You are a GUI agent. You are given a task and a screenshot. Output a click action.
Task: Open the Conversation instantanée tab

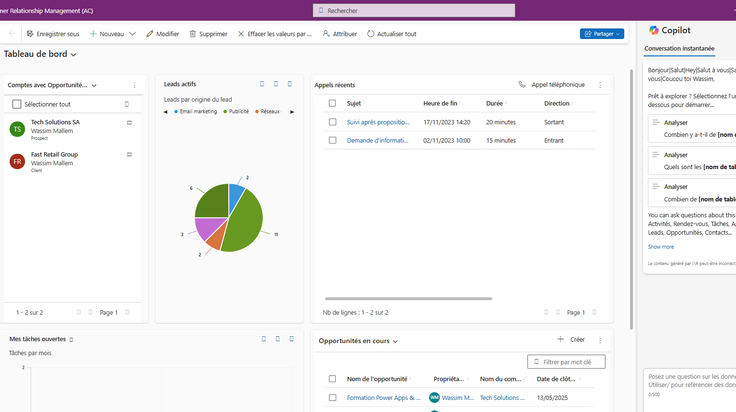(679, 48)
